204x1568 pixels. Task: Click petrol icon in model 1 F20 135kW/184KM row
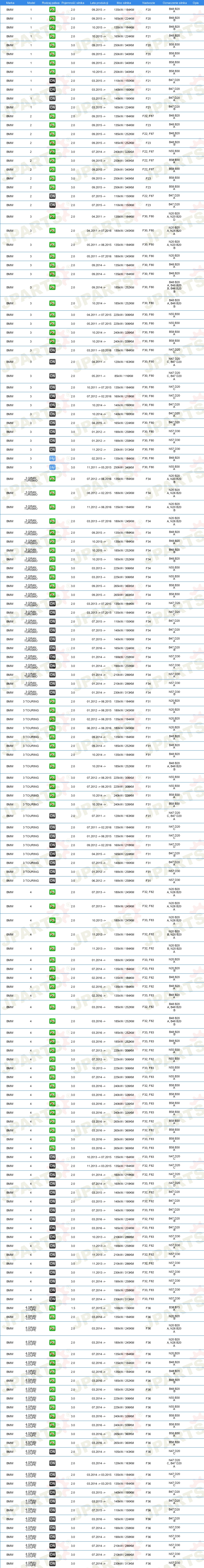pyautogui.click(x=52, y=10)
